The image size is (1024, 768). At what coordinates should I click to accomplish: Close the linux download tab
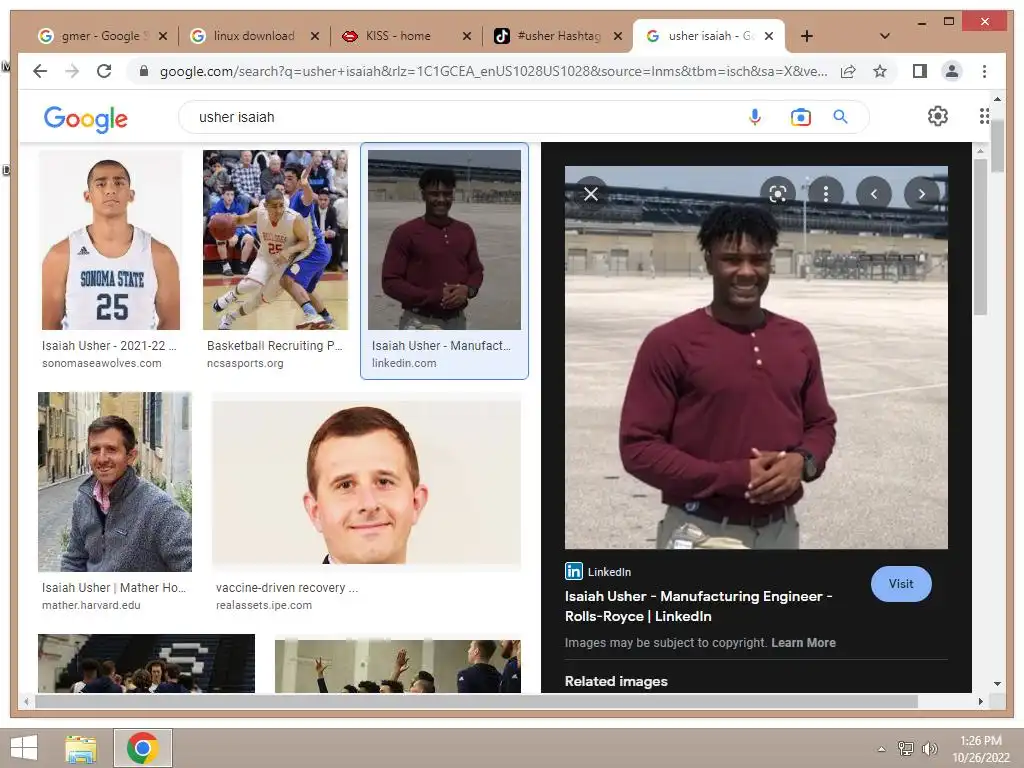click(315, 36)
